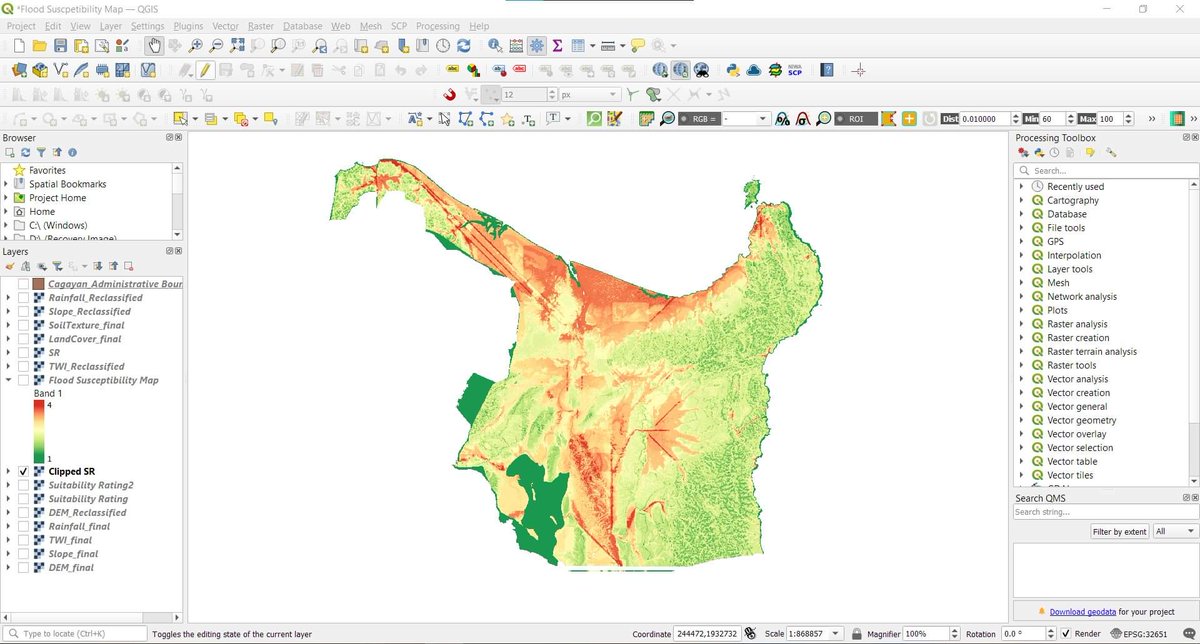This screenshot has height=644, width=1200.
Task: Activate the Zoom In magnifier tool
Action: [x=196, y=46]
